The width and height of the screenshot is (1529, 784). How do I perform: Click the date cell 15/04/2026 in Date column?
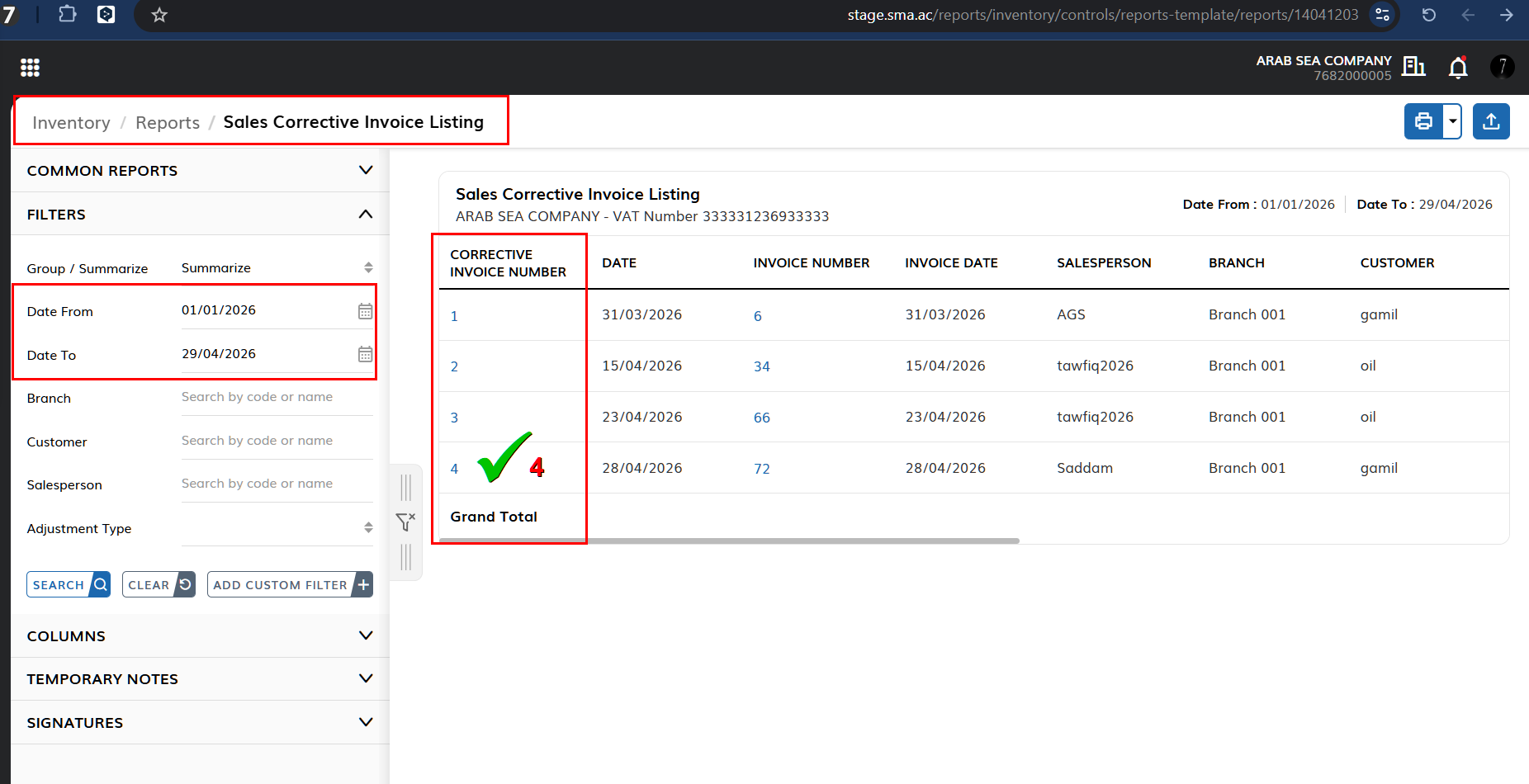tap(641, 366)
